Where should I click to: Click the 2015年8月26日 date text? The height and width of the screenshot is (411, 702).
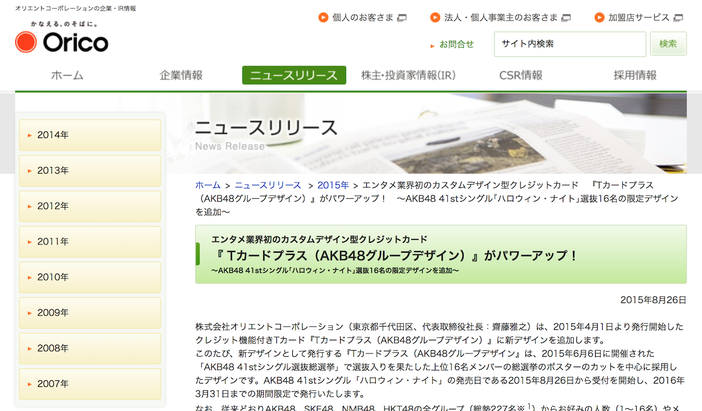click(653, 300)
